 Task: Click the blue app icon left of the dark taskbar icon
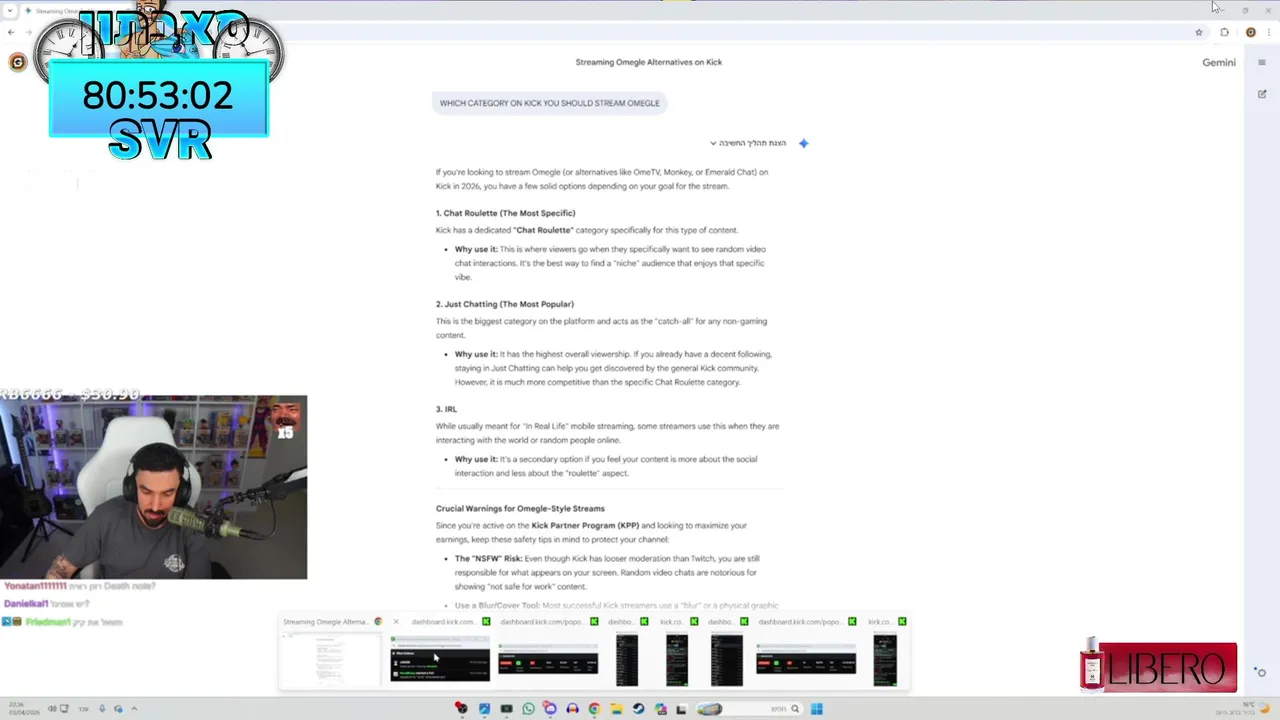[x=484, y=709]
